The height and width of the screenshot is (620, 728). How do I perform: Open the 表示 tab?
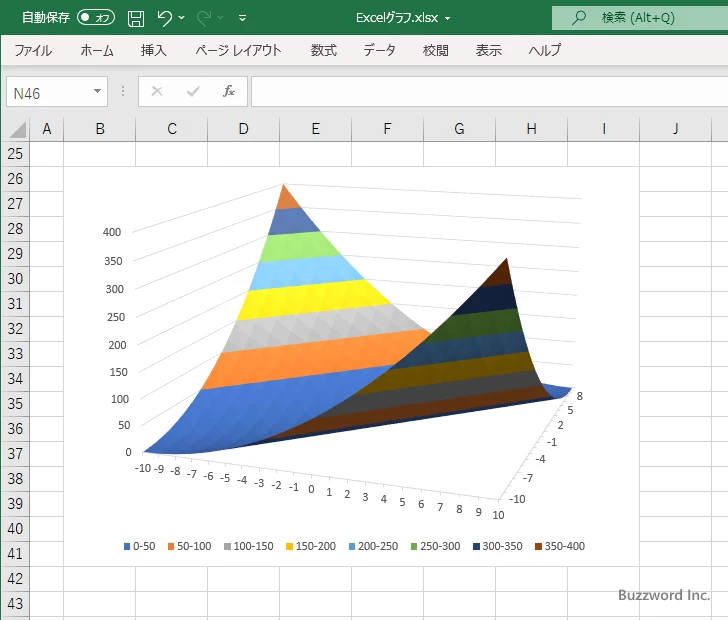pyautogui.click(x=488, y=50)
